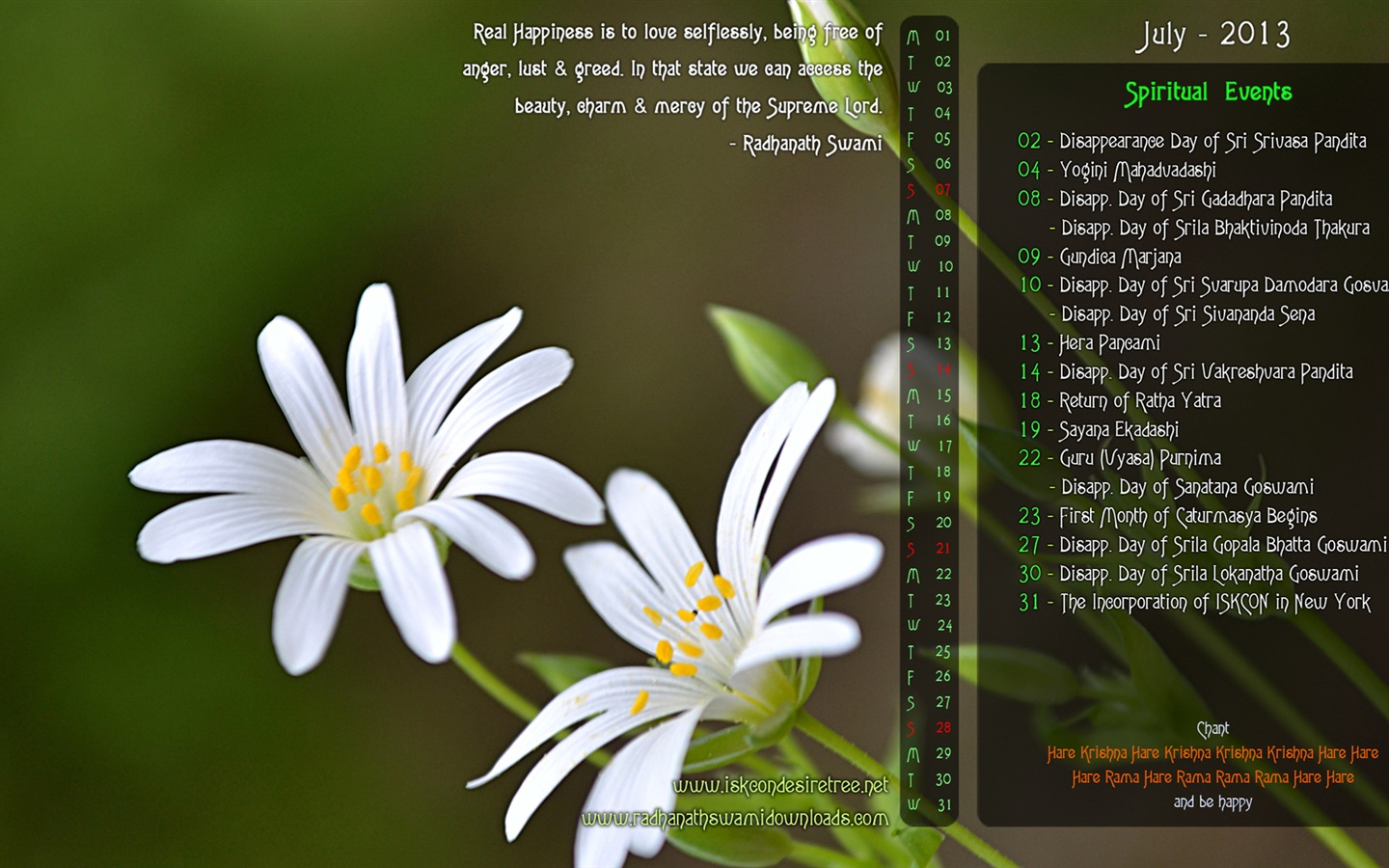The width and height of the screenshot is (1389, 868).
Task: Click 'Disapp. Day of Srila Lokanatha Goswami'
Action: click(x=1209, y=574)
